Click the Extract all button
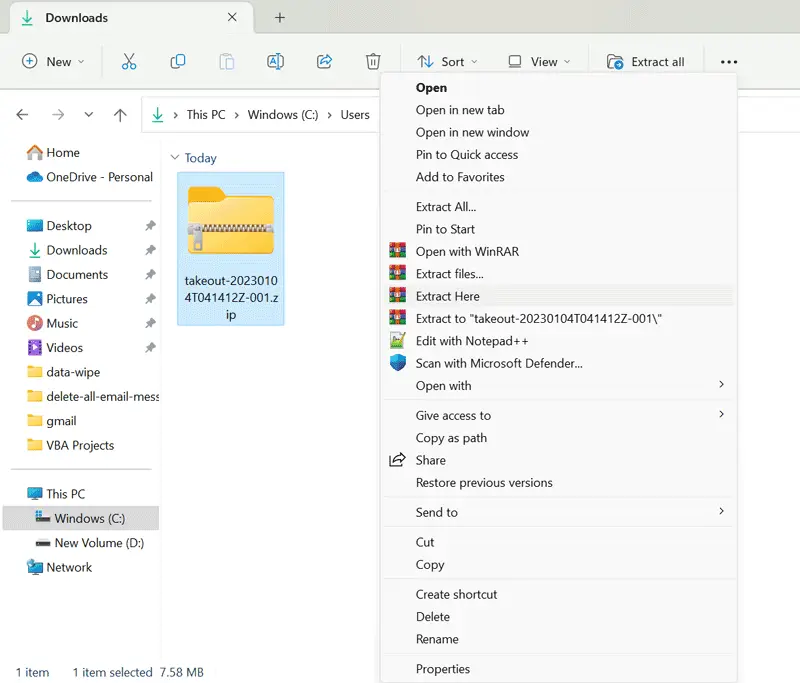The height and width of the screenshot is (683, 800). pos(646,62)
